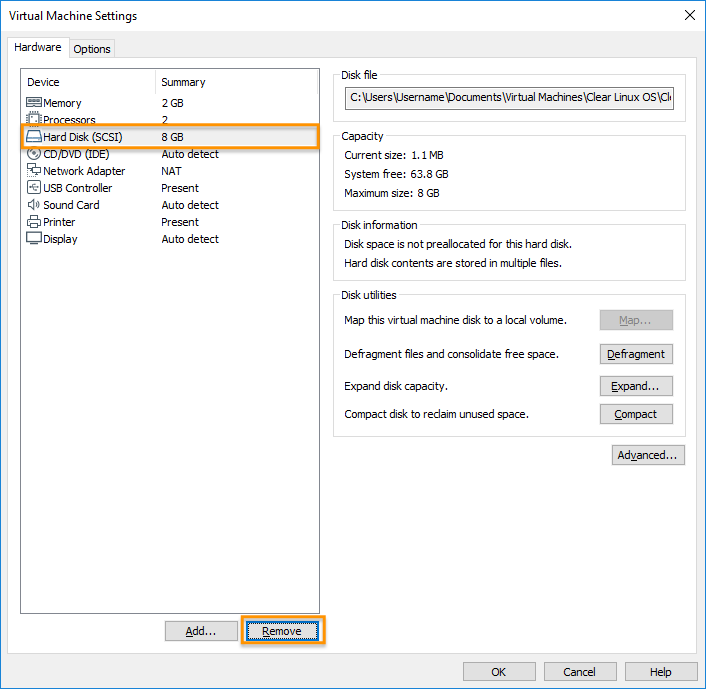Click 'Auto detect' in the Sound Card row
The image size is (706, 689).
click(x=190, y=205)
